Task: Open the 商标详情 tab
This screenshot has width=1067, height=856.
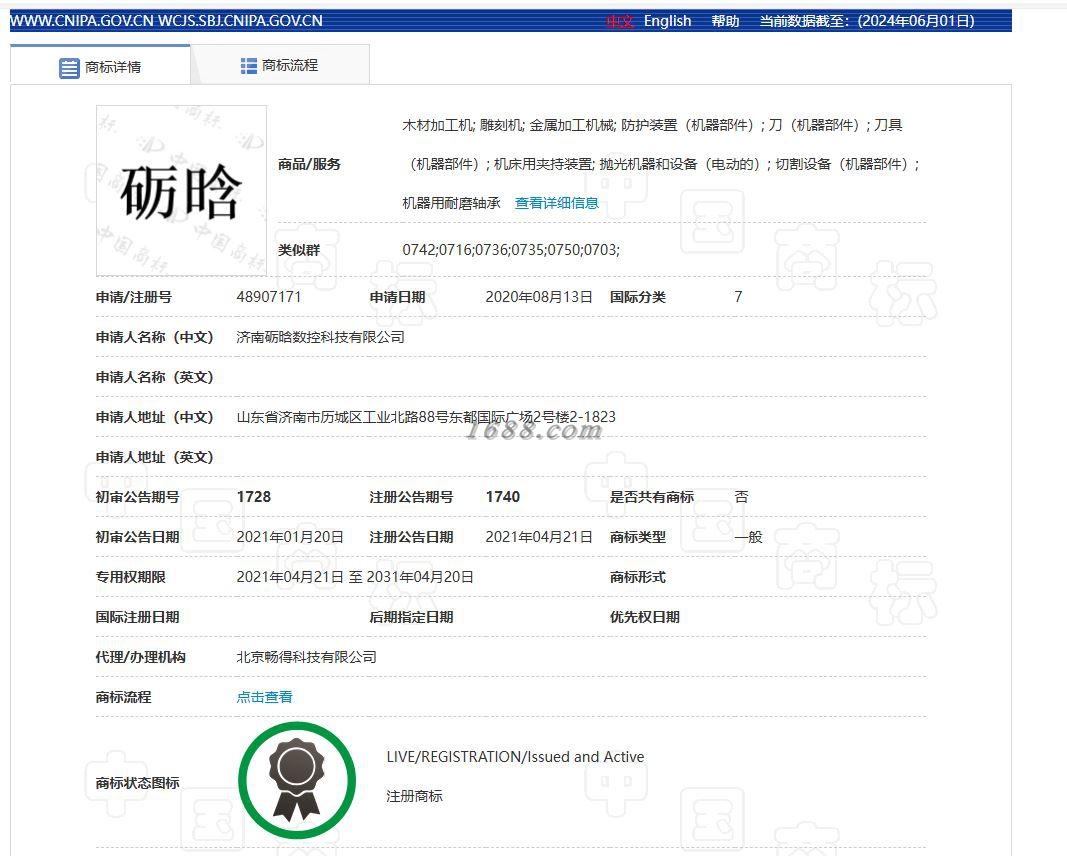Action: coord(100,65)
